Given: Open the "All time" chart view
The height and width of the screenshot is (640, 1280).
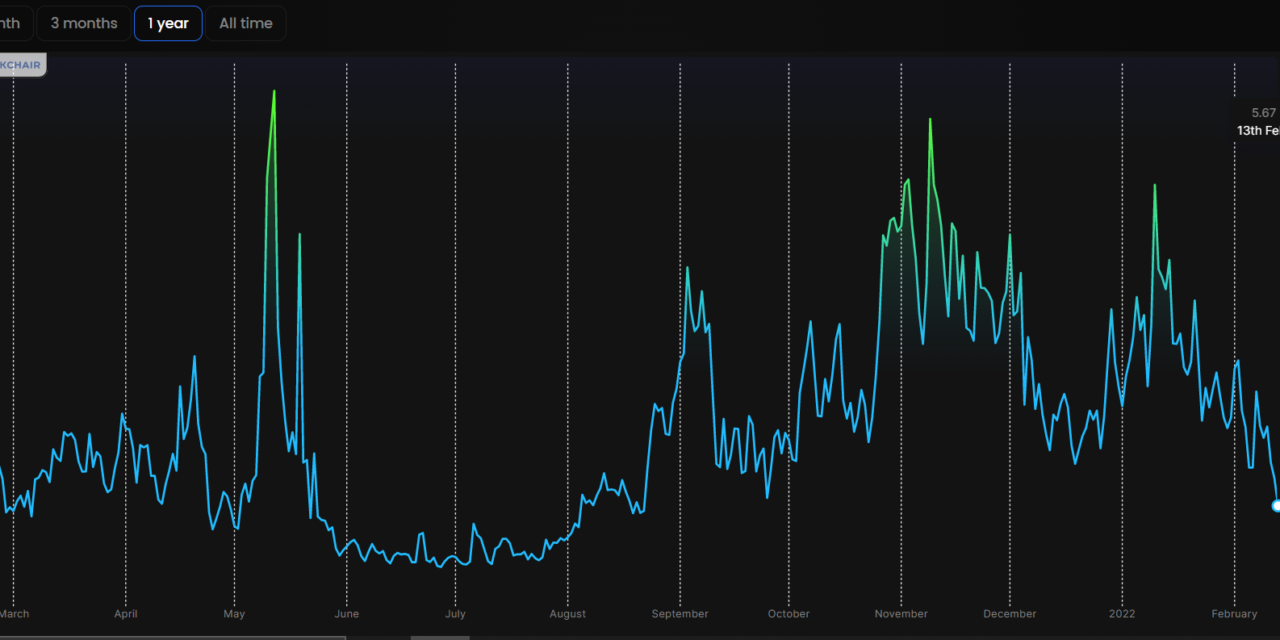Looking at the screenshot, I should pyautogui.click(x=245, y=23).
